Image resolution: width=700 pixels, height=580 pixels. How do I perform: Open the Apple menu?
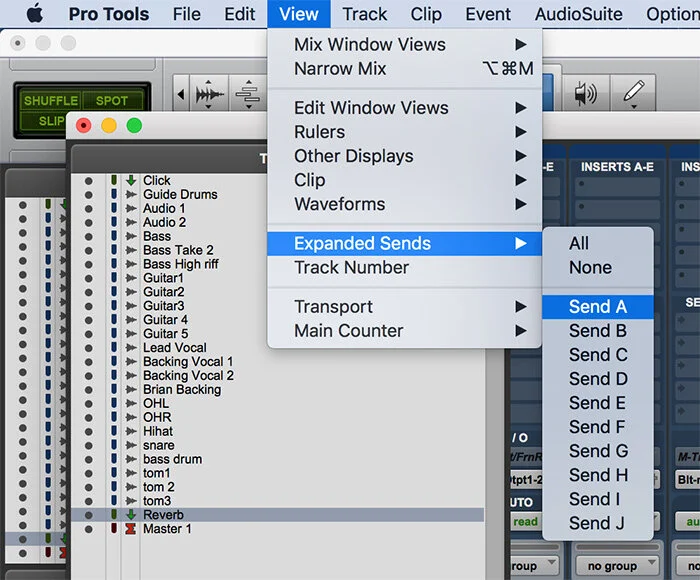pos(35,14)
